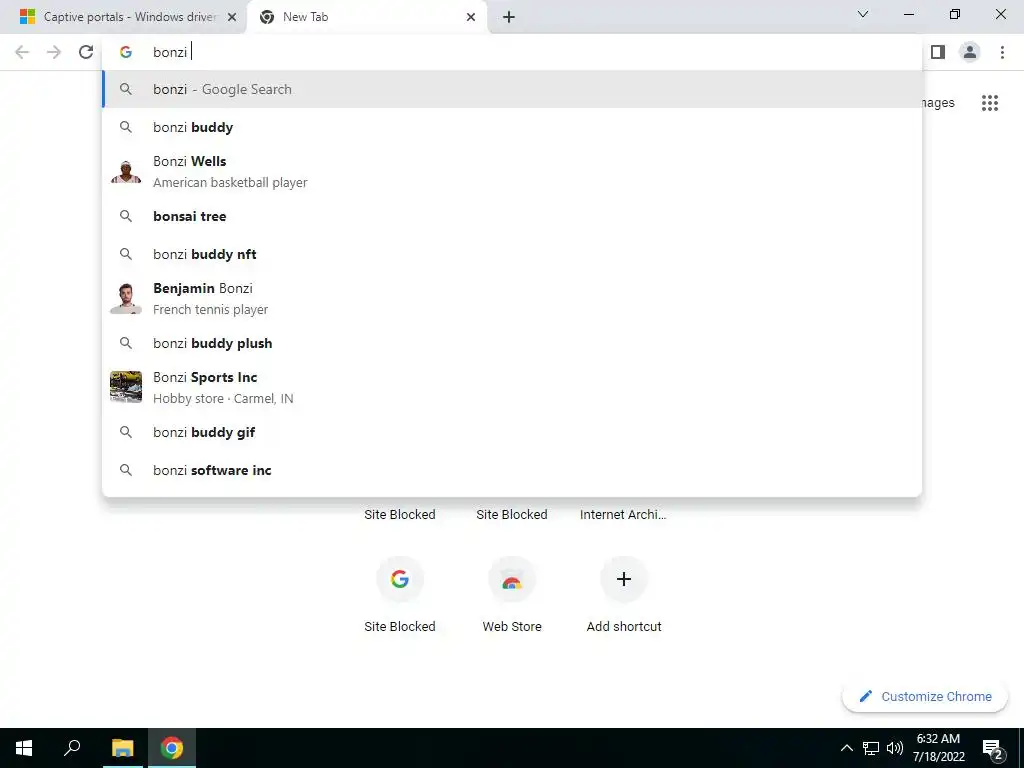Open the network status tray icon
1024x768 pixels.
pyautogui.click(x=871, y=748)
